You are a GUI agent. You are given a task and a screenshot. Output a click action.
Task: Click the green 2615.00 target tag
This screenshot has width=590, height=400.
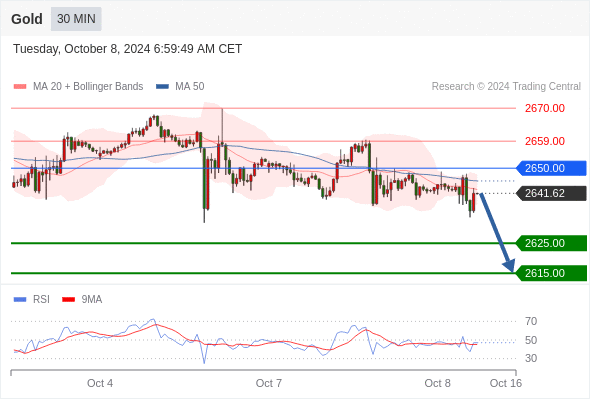click(551, 273)
